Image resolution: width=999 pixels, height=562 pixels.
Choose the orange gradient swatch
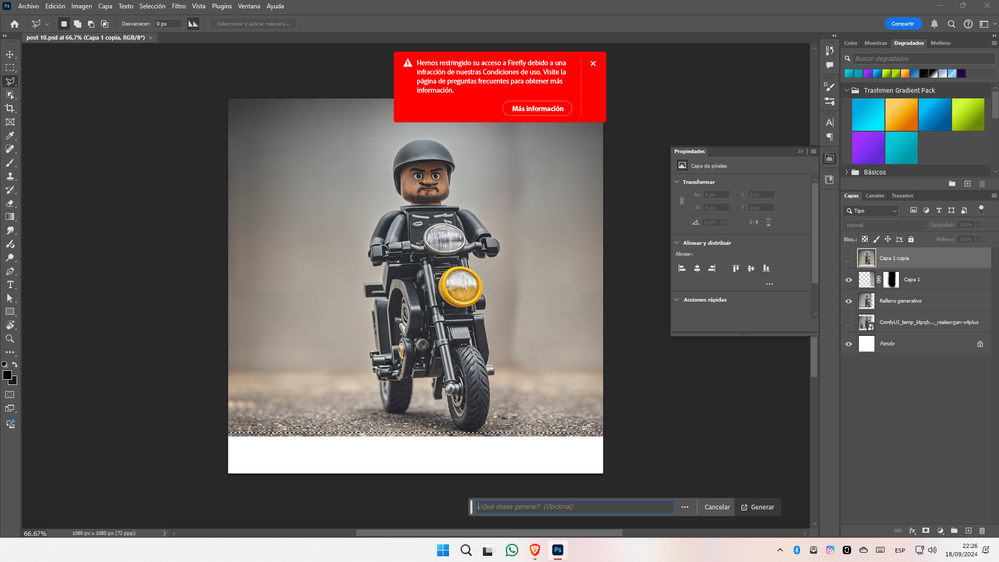902,114
